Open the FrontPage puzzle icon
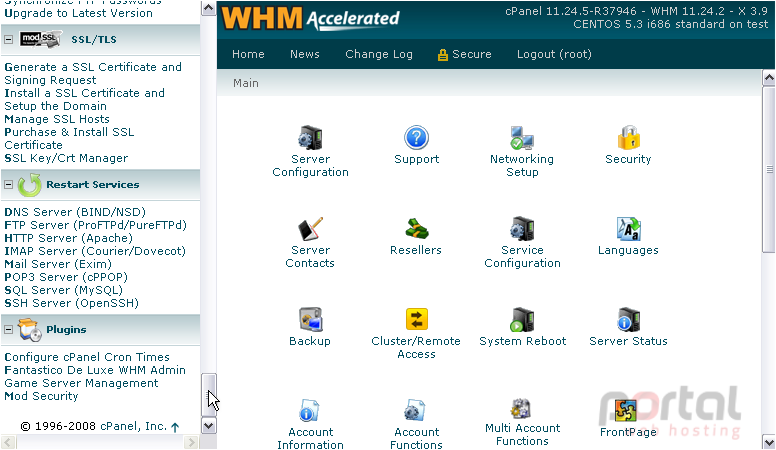Image resolution: width=776 pixels, height=450 pixels. pyautogui.click(x=626, y=410)
